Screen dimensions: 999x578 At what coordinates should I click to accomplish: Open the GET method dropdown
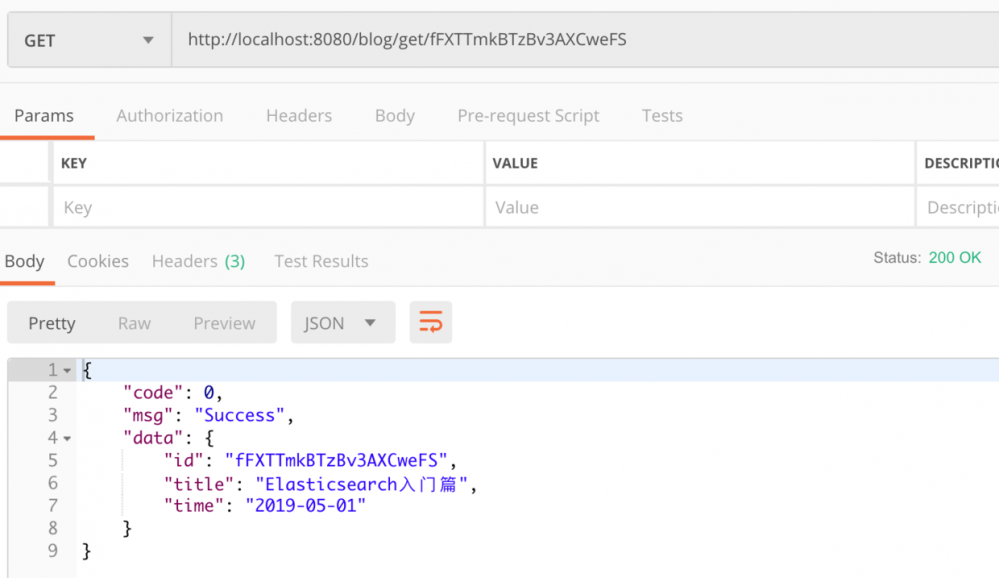(88, 39)
